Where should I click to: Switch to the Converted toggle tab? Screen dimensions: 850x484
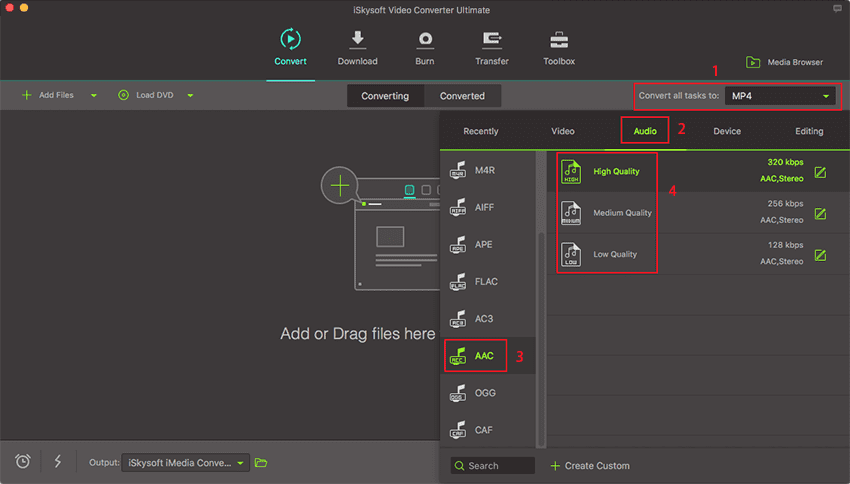pos(462,96)
